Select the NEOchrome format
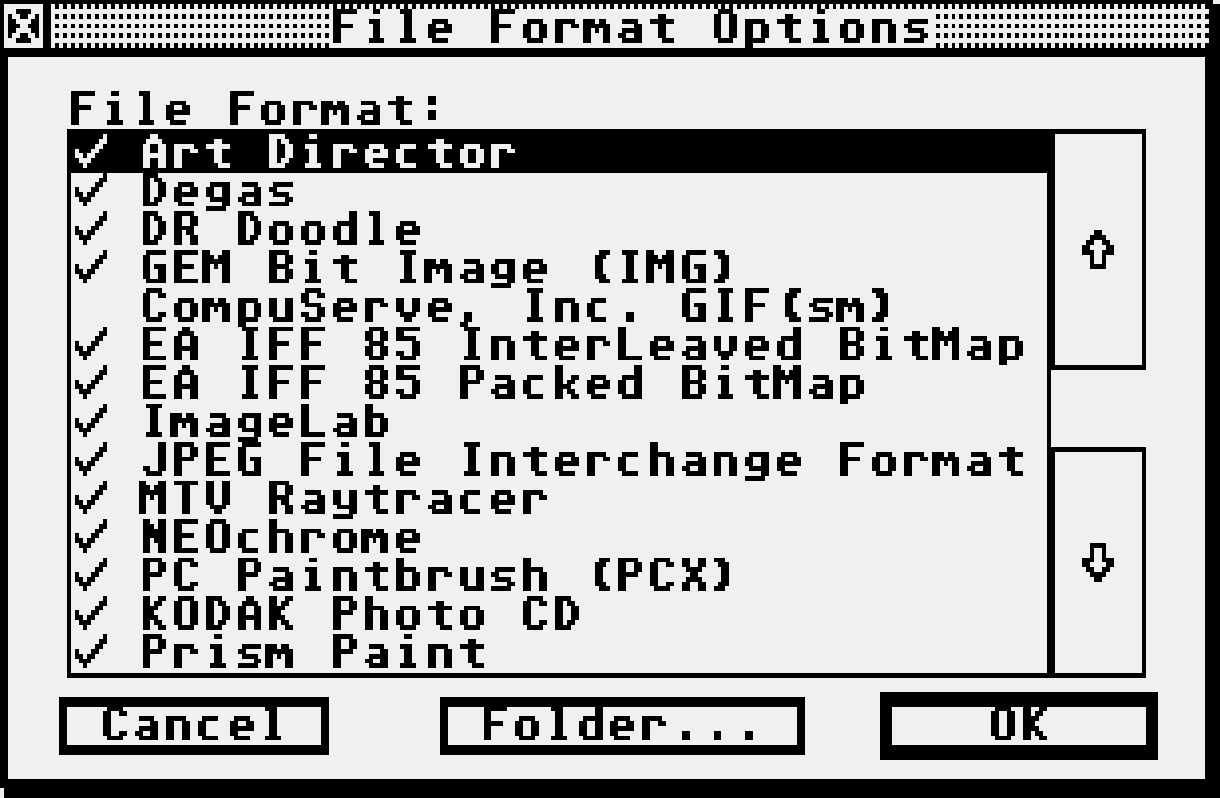The height and width of the screenshot is (798, 1220). point(560,536)
